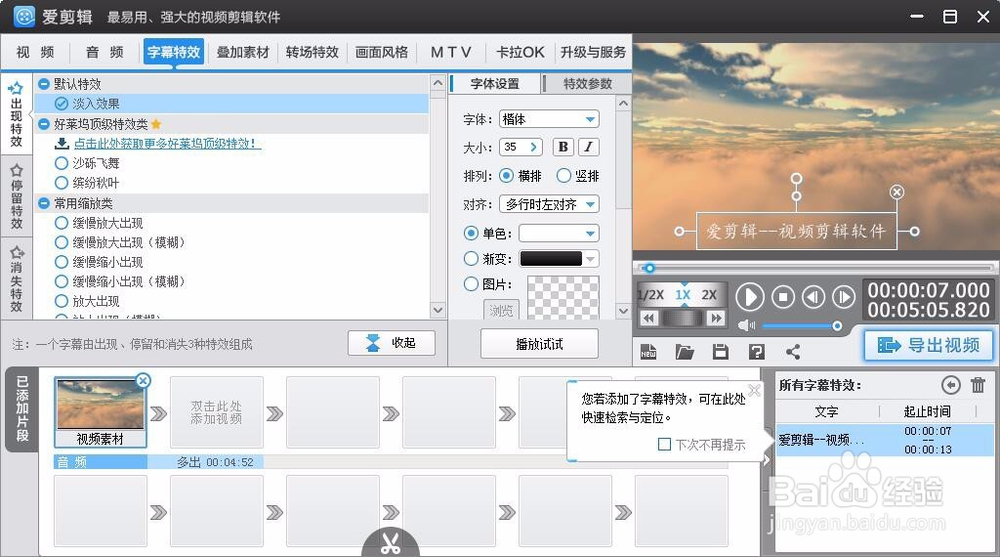Select the 爱剪辑--视频 subtitle row

pyautogui.click(x=885, y=440)
